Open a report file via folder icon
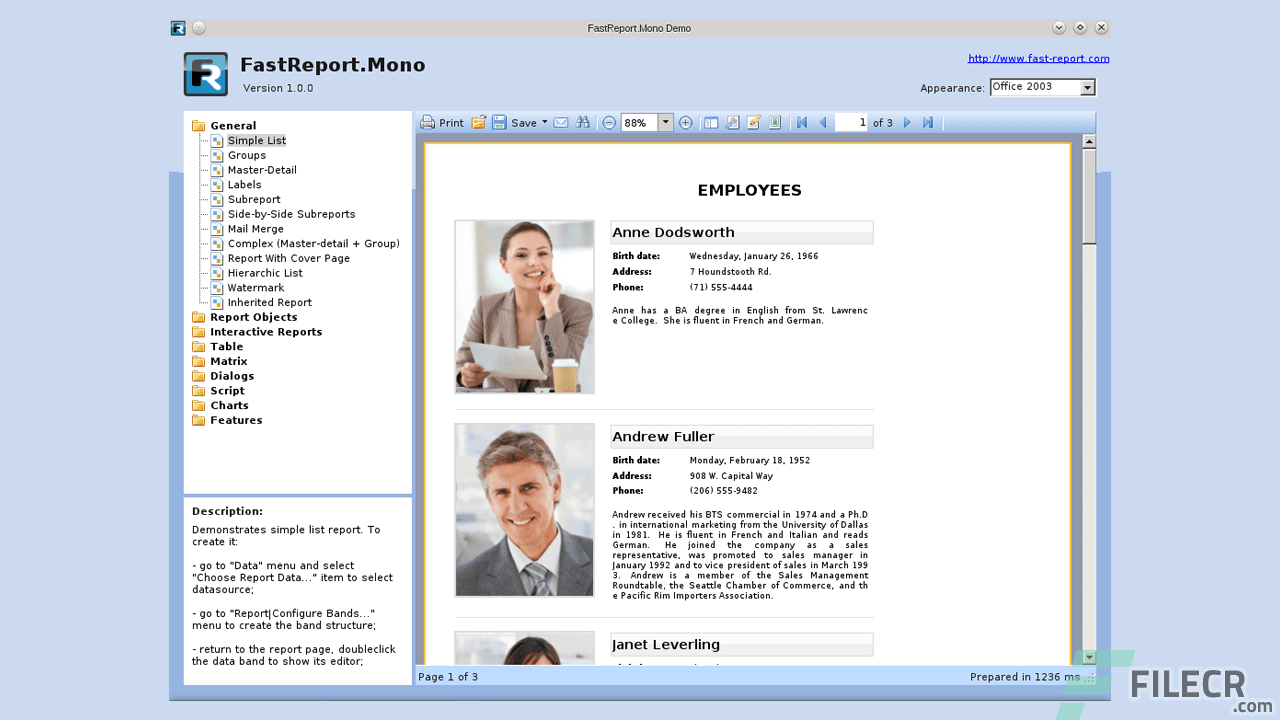Image resolution: width=1280 pixels, height=720 pixels. (479, 123)
